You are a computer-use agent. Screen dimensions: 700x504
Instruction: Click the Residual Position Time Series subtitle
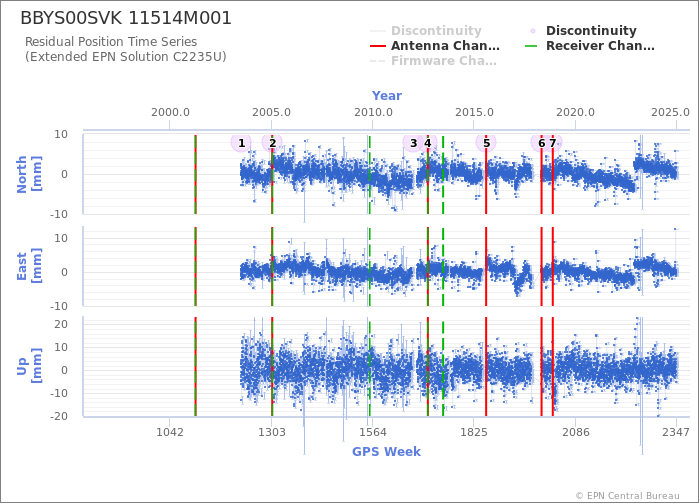click(x=111, y=42)
